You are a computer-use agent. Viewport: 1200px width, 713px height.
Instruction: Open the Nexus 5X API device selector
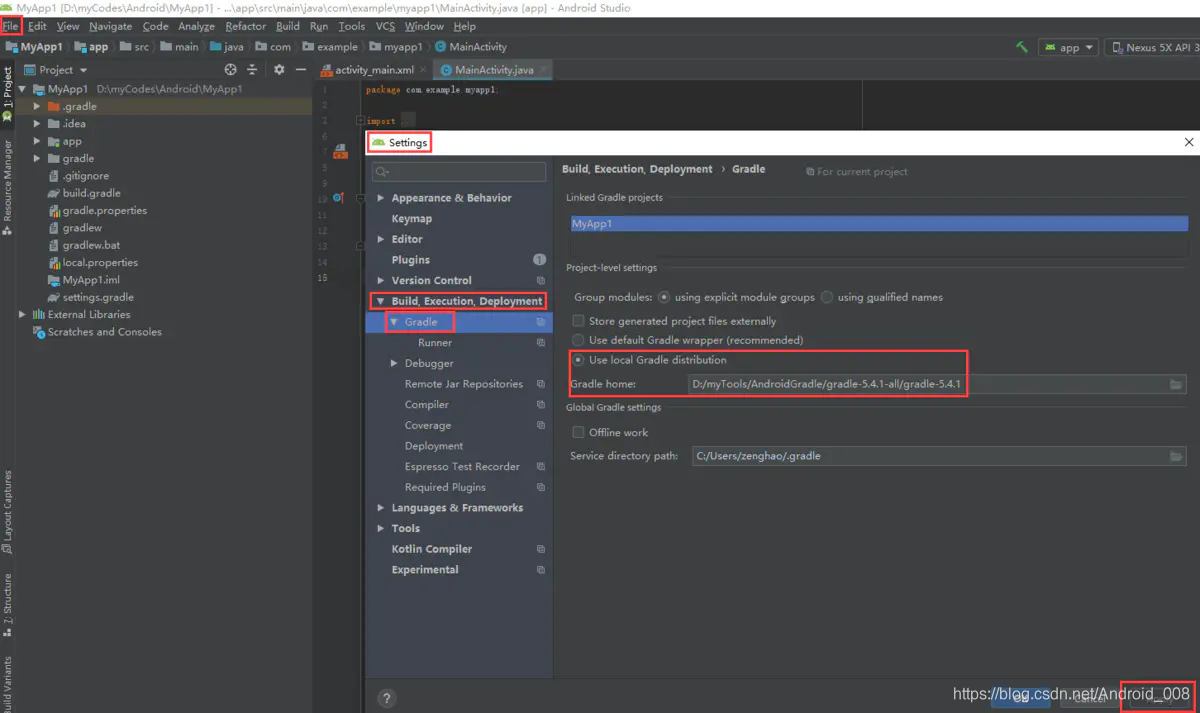[x=1154, y=47]
